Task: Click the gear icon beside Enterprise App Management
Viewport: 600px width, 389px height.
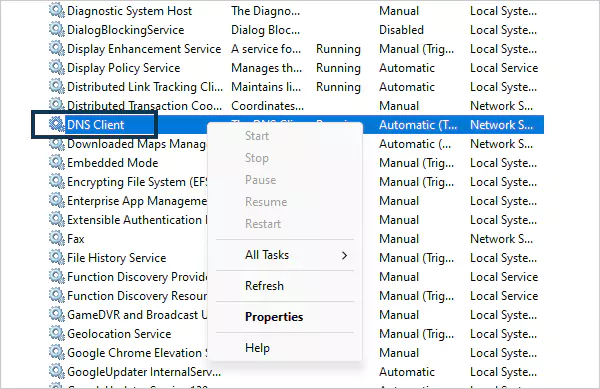Action: (x=57, y=200)
